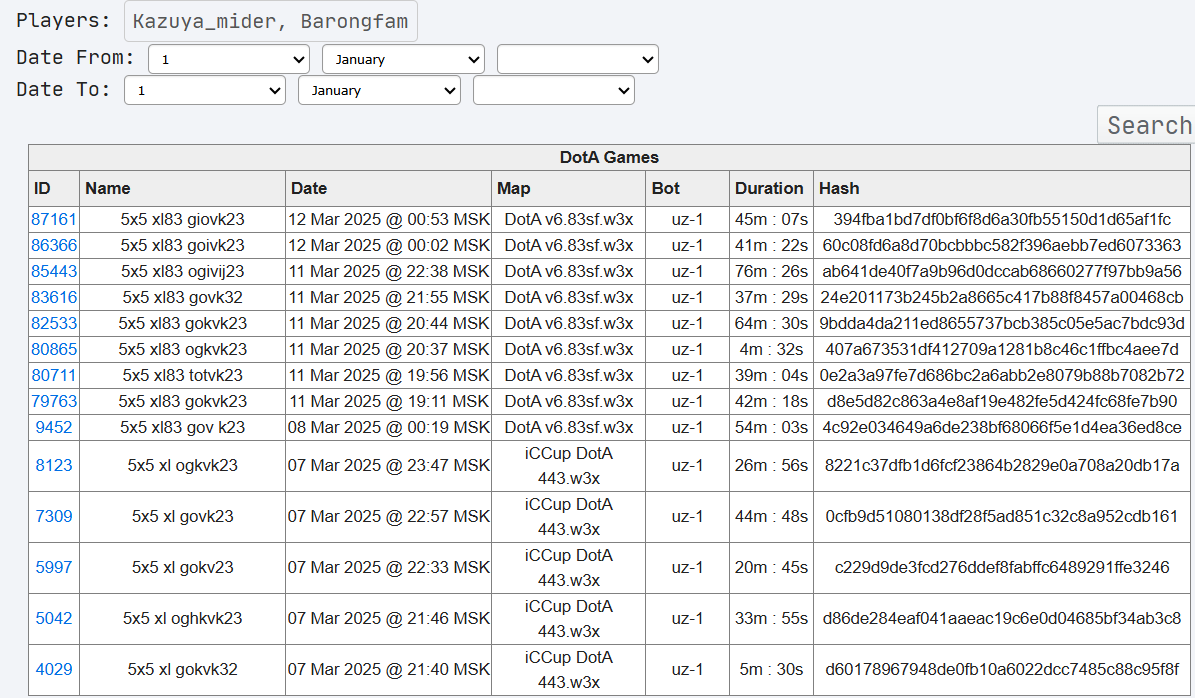Open the Date To day dropdown
This screenshot has height=698, width=1195.
pos(205,90)
